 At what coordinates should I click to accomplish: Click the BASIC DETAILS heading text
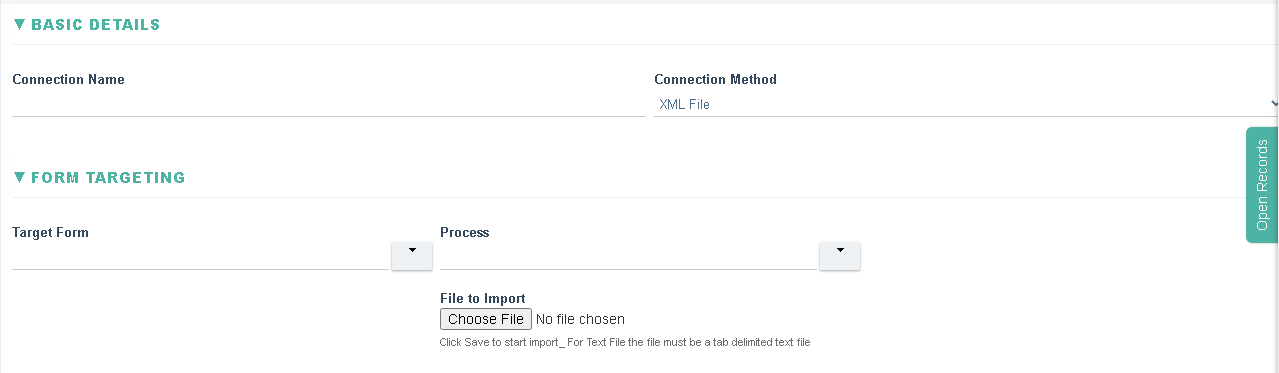click(96, 25)
